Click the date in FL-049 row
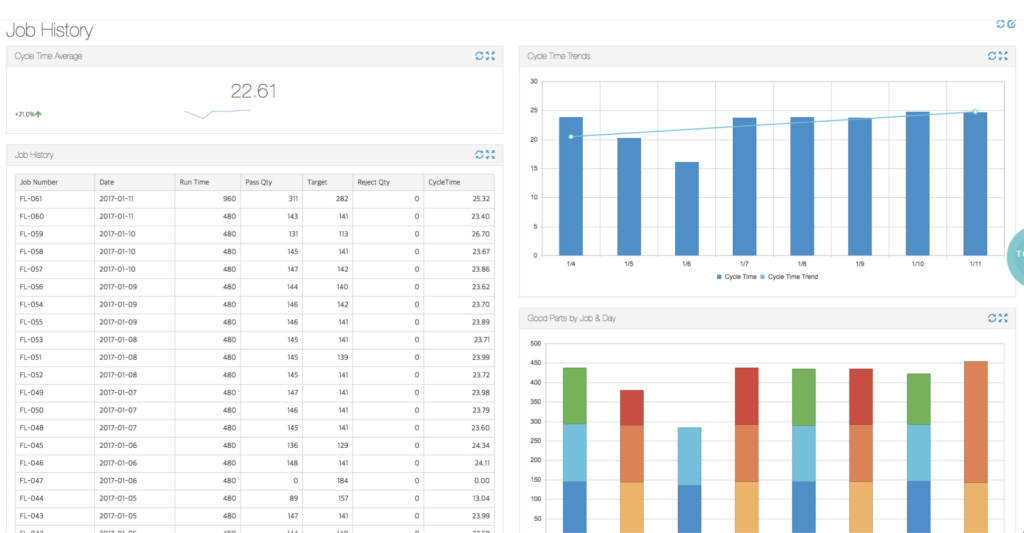The height and width of the screenshot is (533, 1024). pos(116,393)
